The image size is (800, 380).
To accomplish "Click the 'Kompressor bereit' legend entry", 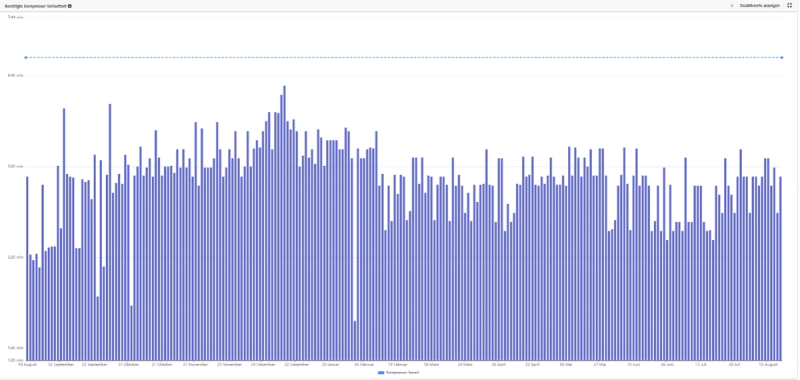I will [398, 373].
